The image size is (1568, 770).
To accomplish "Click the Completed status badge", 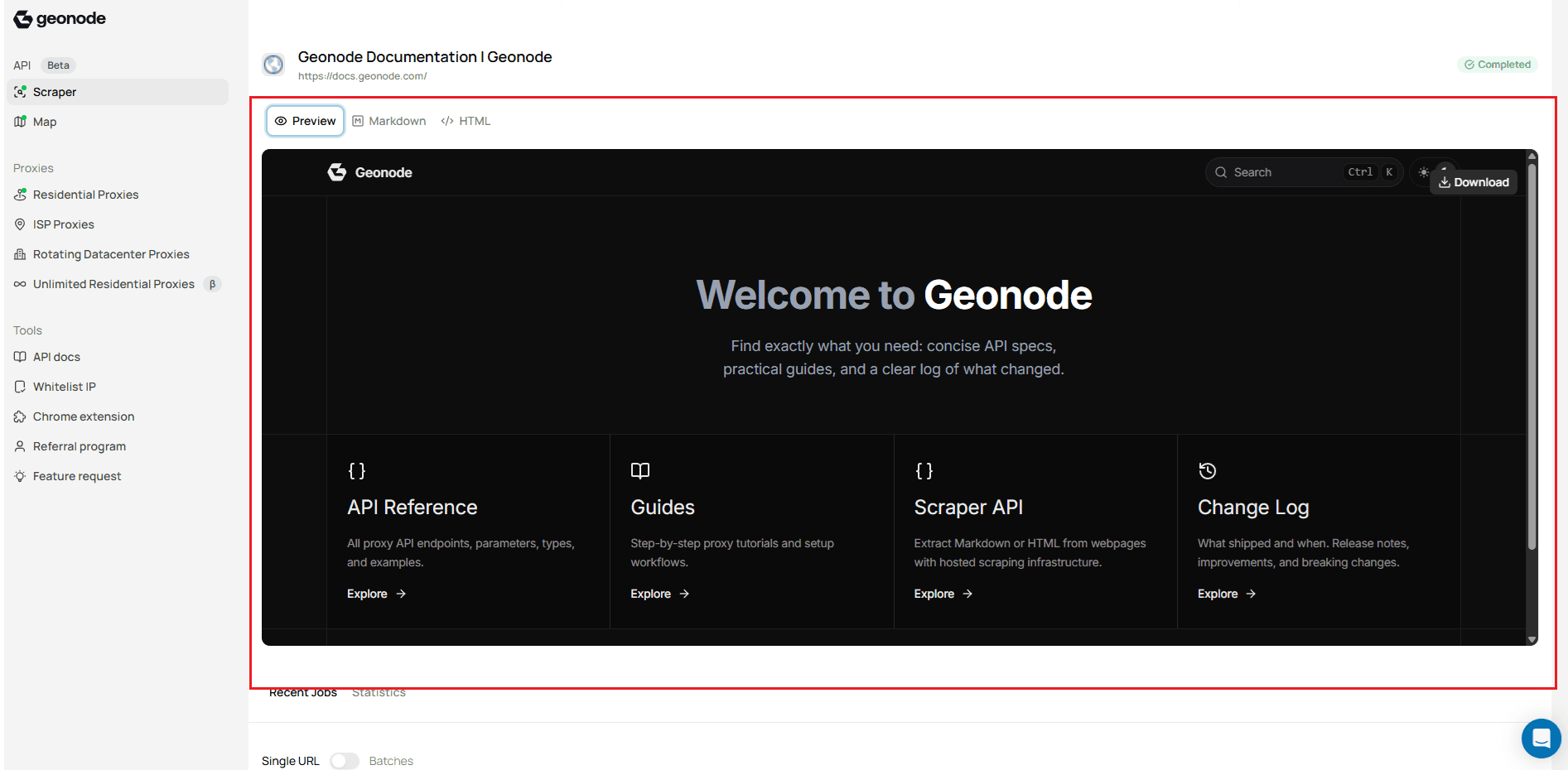I will [1498, 65].
